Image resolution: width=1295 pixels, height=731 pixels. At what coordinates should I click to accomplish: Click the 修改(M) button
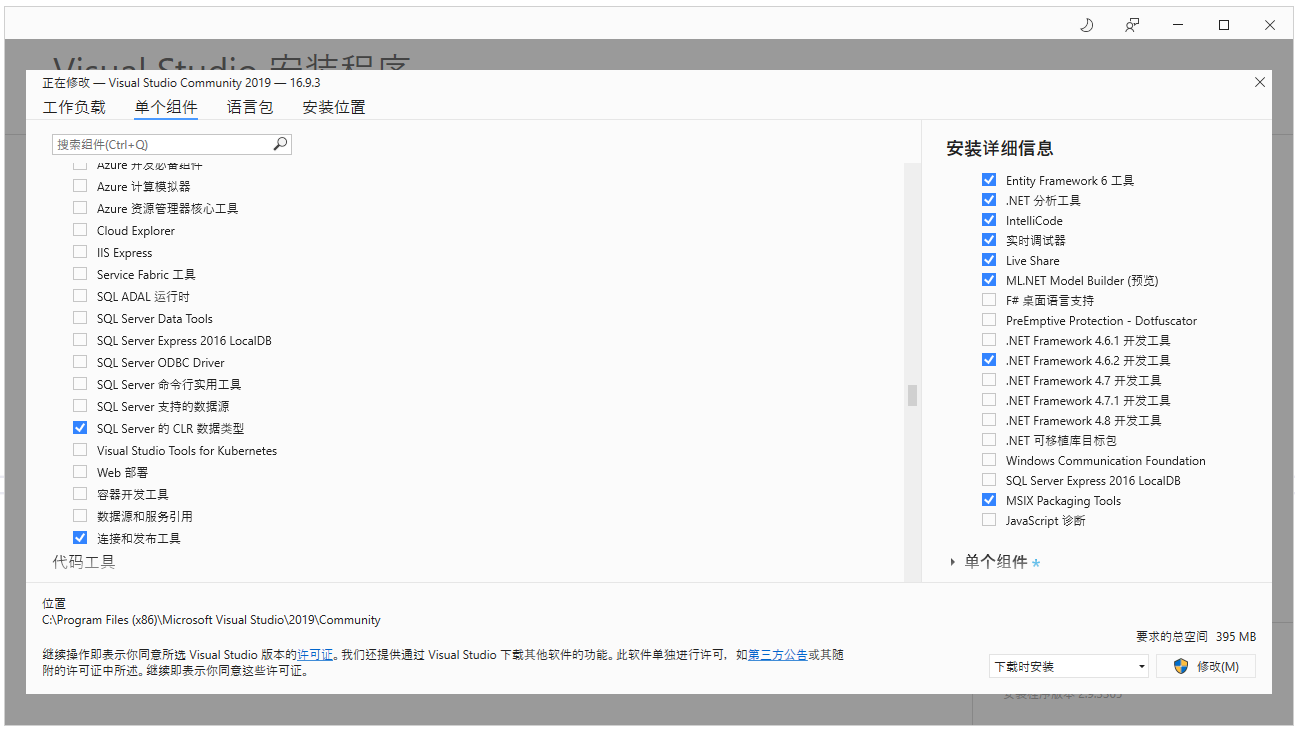[1206, 666]
